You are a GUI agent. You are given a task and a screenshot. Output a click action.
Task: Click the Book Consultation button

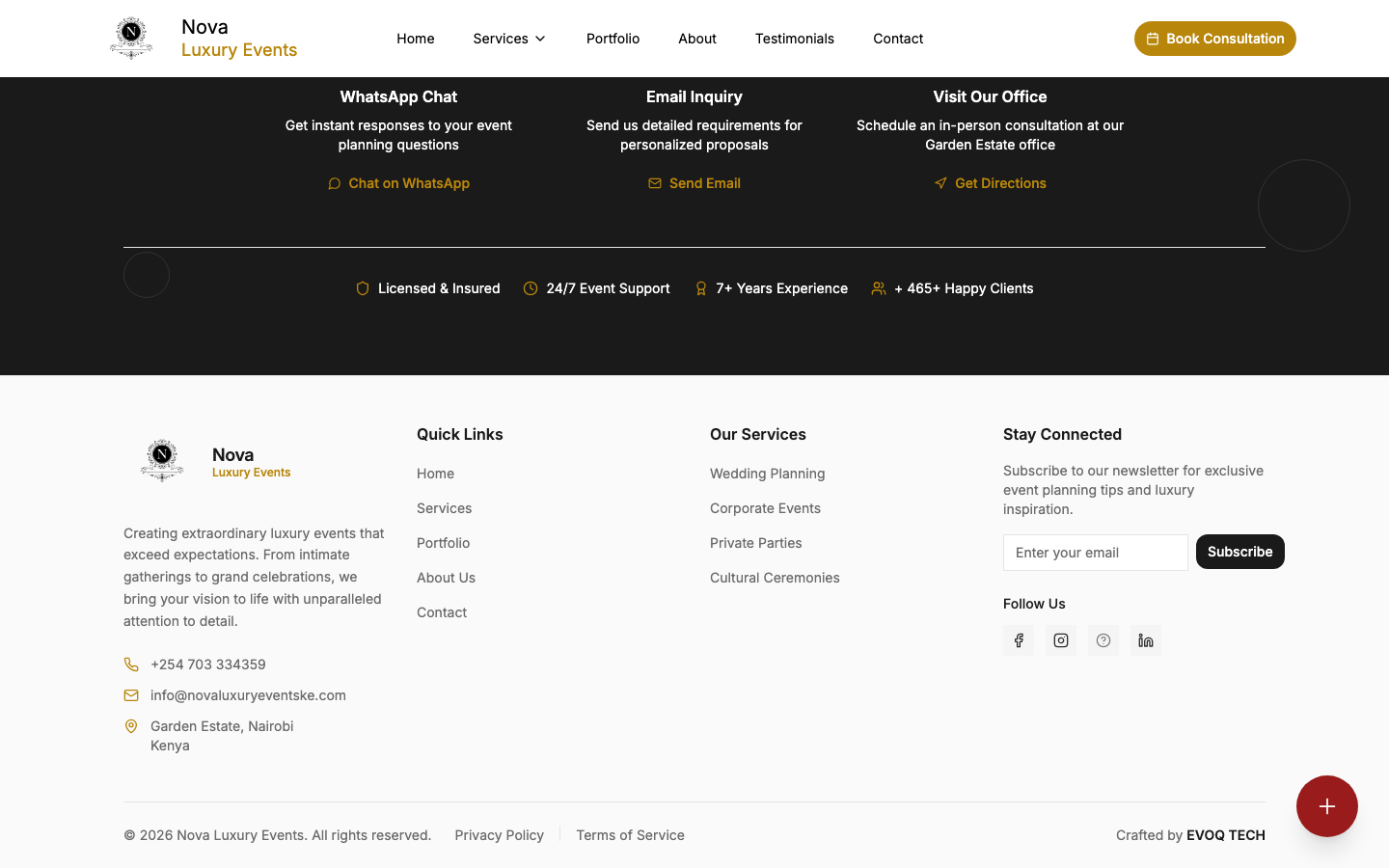point(1215,39)
